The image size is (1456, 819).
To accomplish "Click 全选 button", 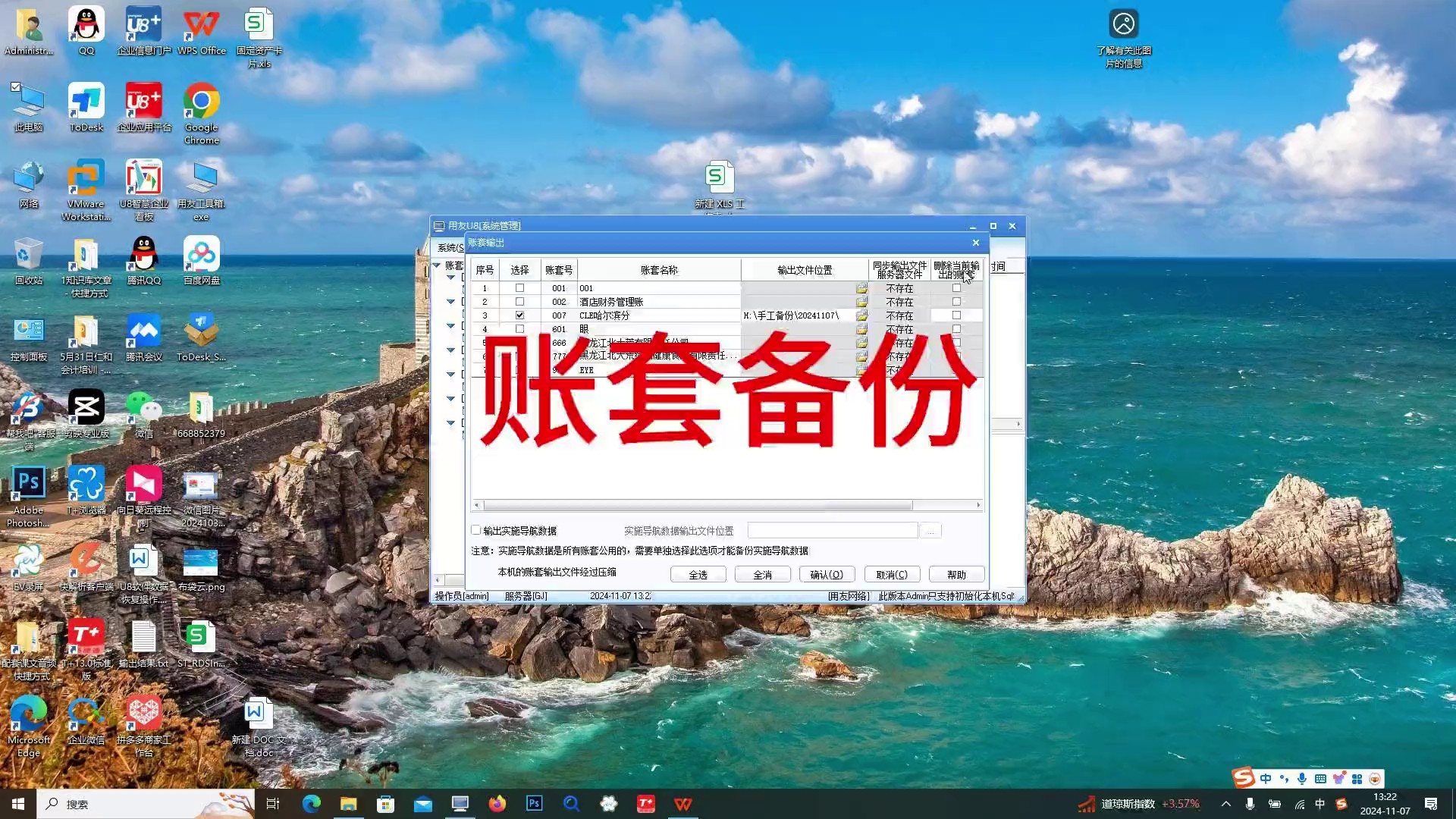I will coord(698,575).
